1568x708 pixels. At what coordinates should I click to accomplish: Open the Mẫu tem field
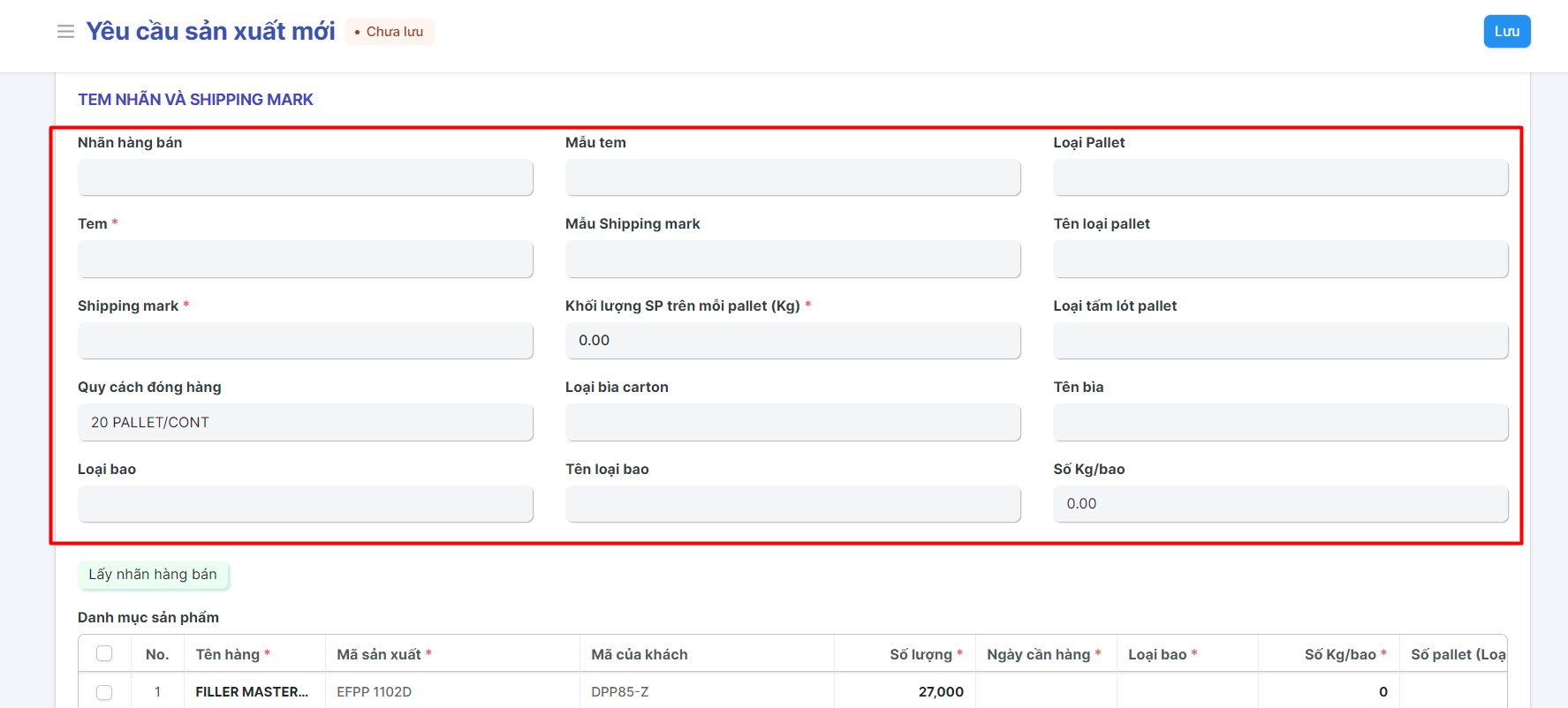(x=792, y=177)
